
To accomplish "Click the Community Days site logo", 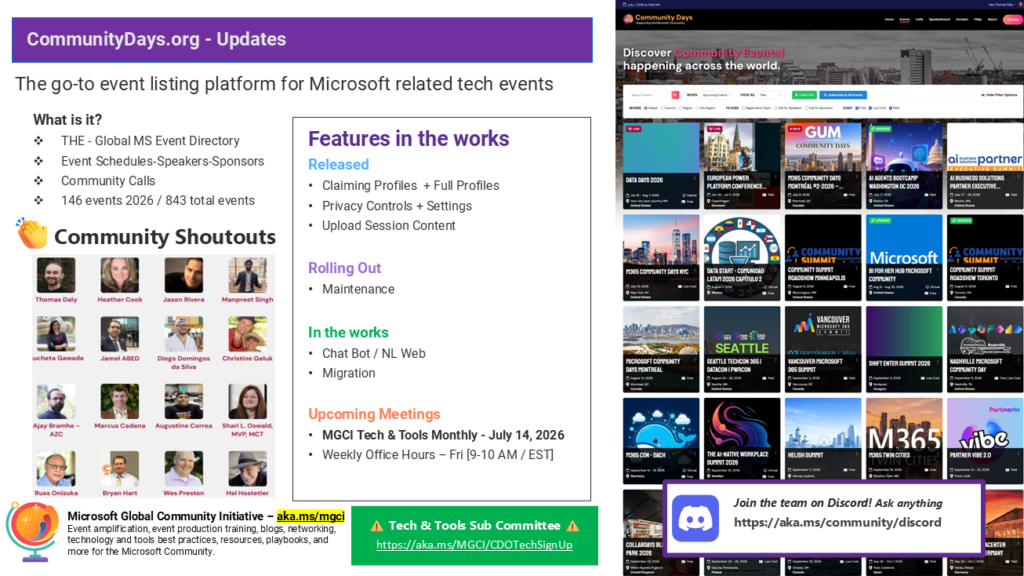I will pyautogui.click(x=658, y=19).
